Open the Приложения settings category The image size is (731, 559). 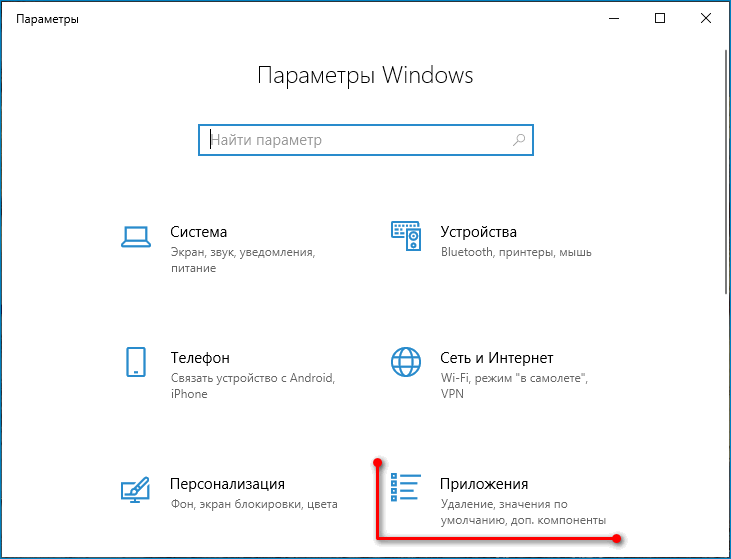(499, 501)
